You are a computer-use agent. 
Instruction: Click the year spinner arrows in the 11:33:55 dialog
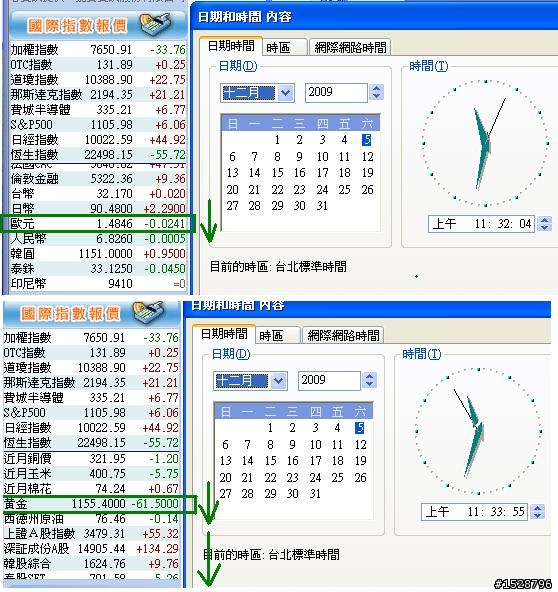click(370, 380)
